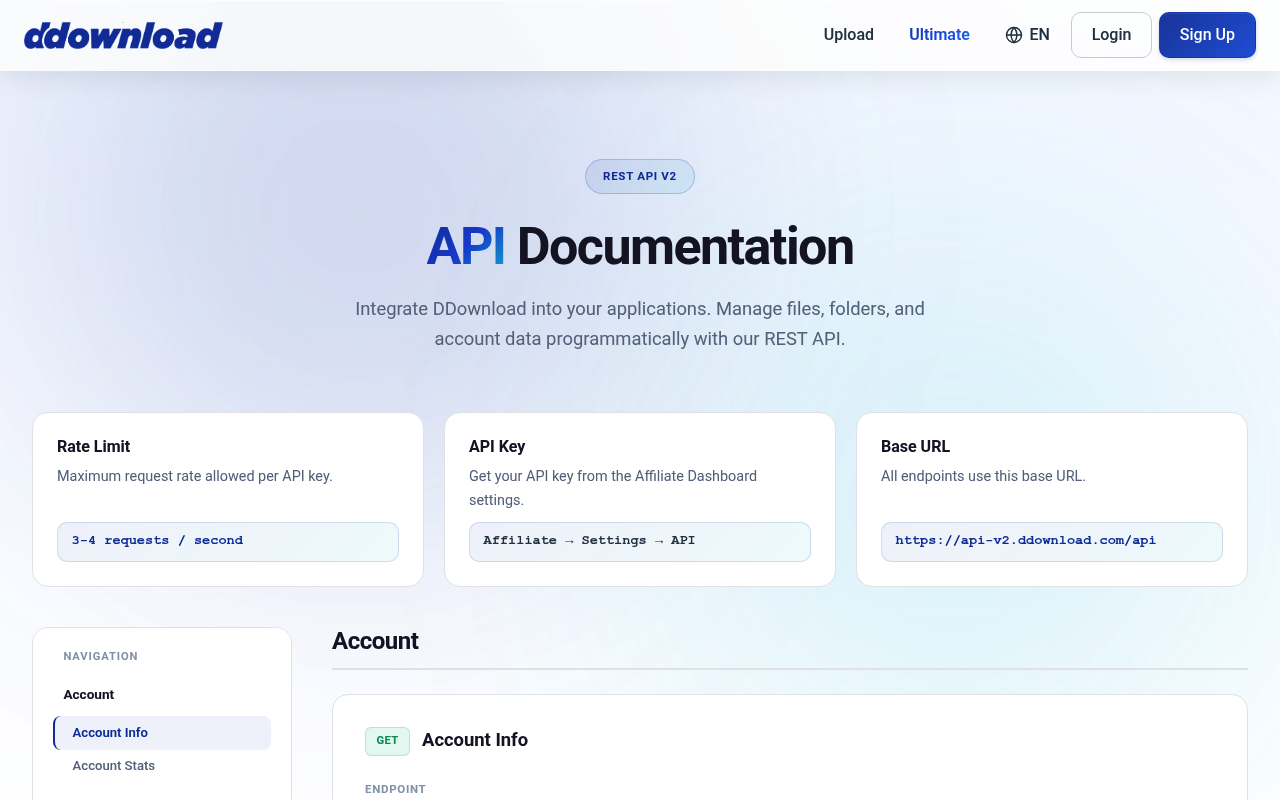The image size is (1280, 800).
Task: Click the ddownload logo
Action: [123, 35]
